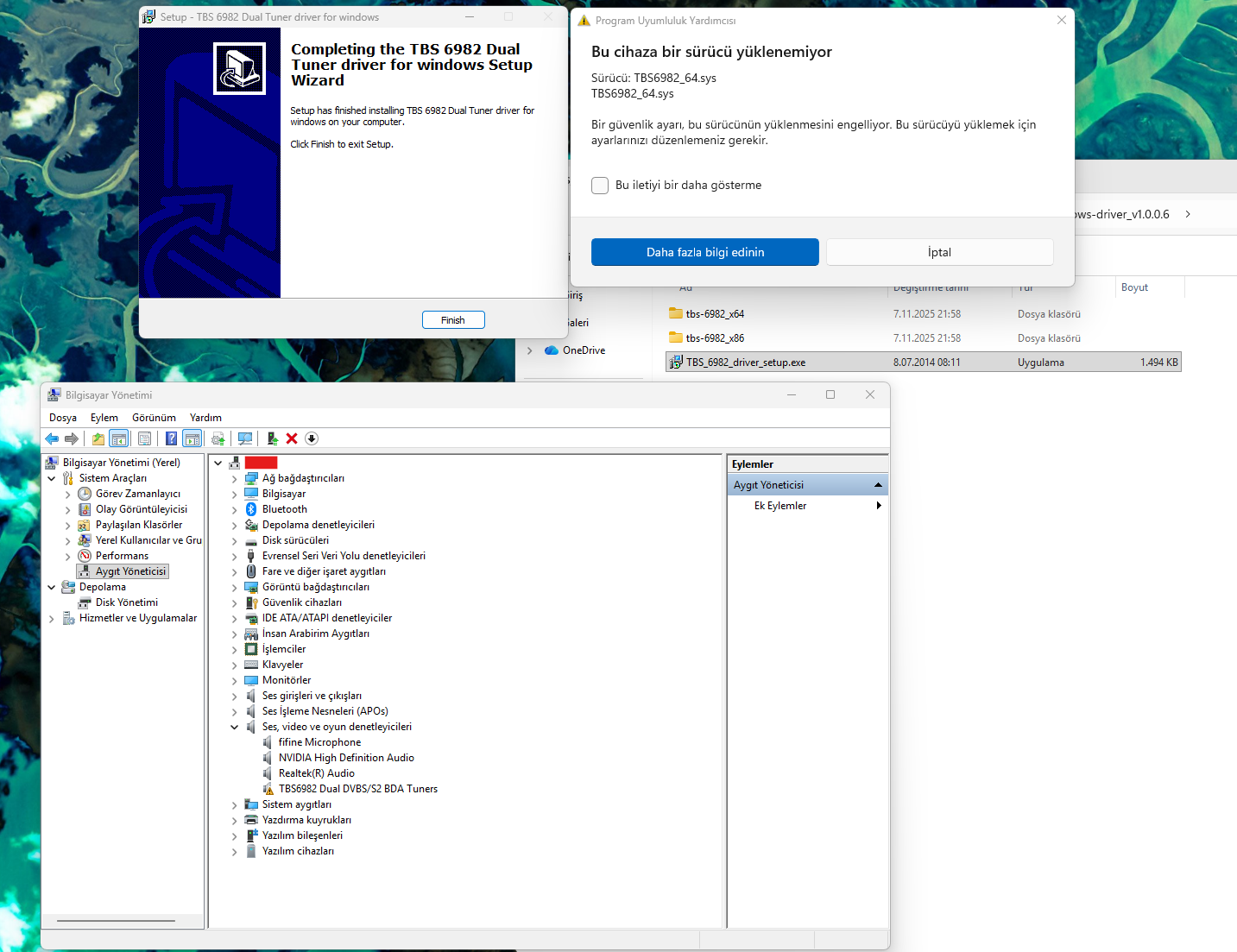Screen dimensions: 1237x952
Task: Expand the Disk sürücüleri device category
Action: coord(234,540)
